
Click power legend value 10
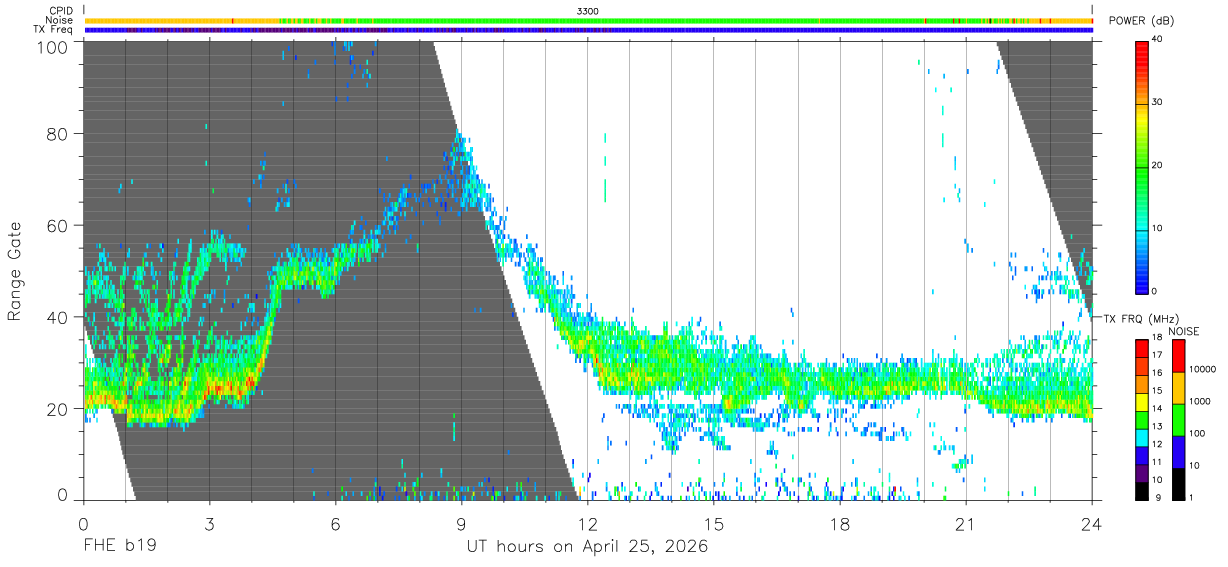click(1159, 229)
